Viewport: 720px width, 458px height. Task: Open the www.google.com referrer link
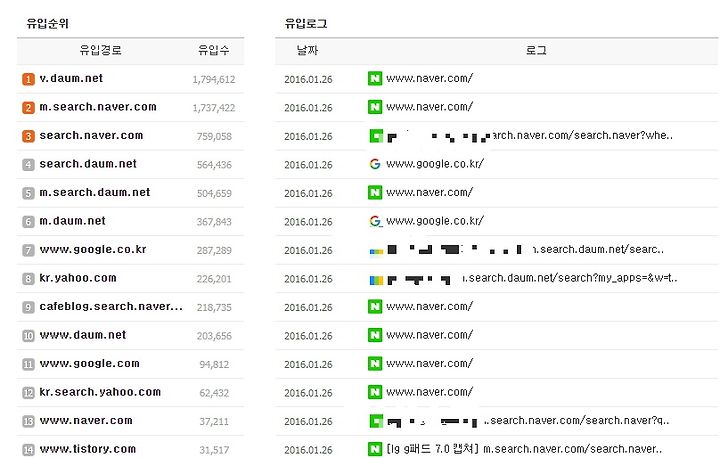[x=90, y=363]
